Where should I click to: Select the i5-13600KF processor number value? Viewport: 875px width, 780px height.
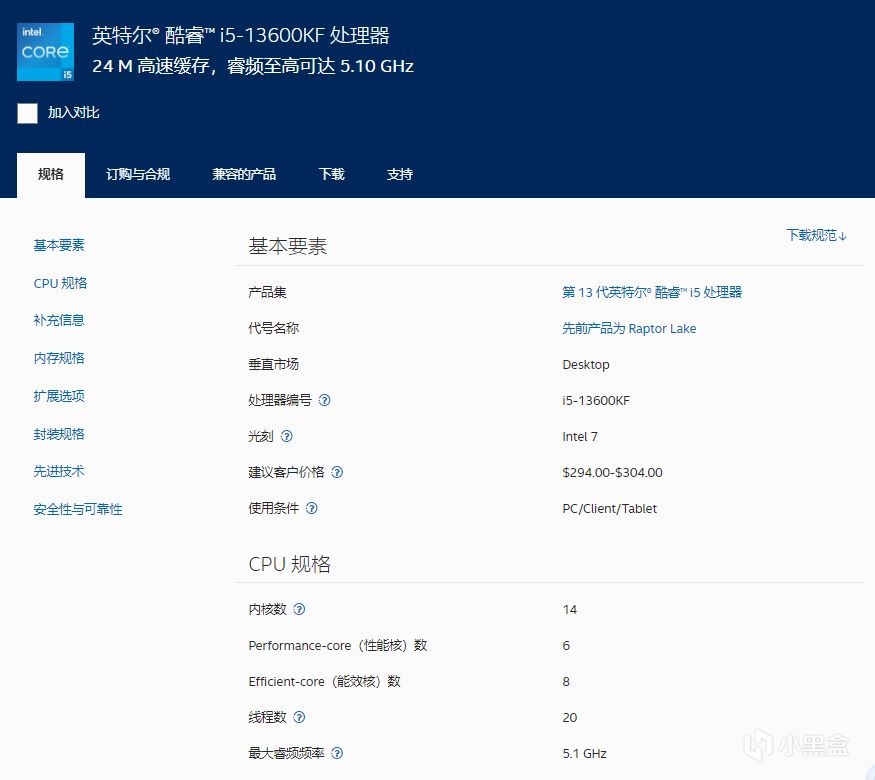[596, 401]
